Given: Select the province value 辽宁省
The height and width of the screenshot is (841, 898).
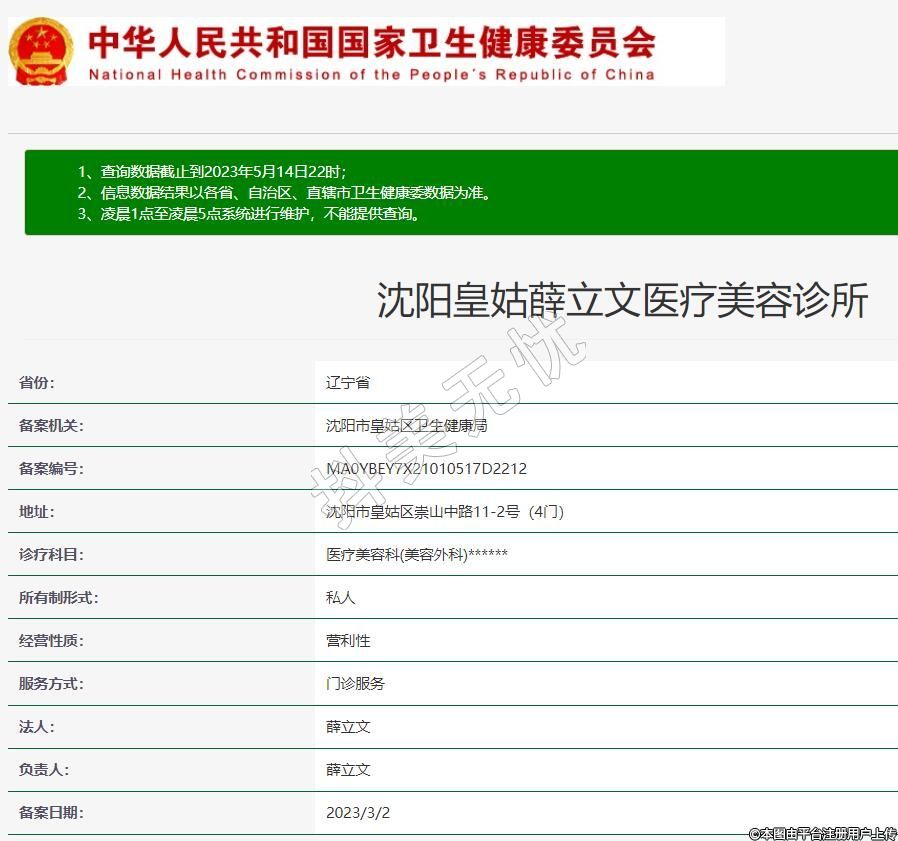Looking at the screenshot, I should click(x=348, y=382).
